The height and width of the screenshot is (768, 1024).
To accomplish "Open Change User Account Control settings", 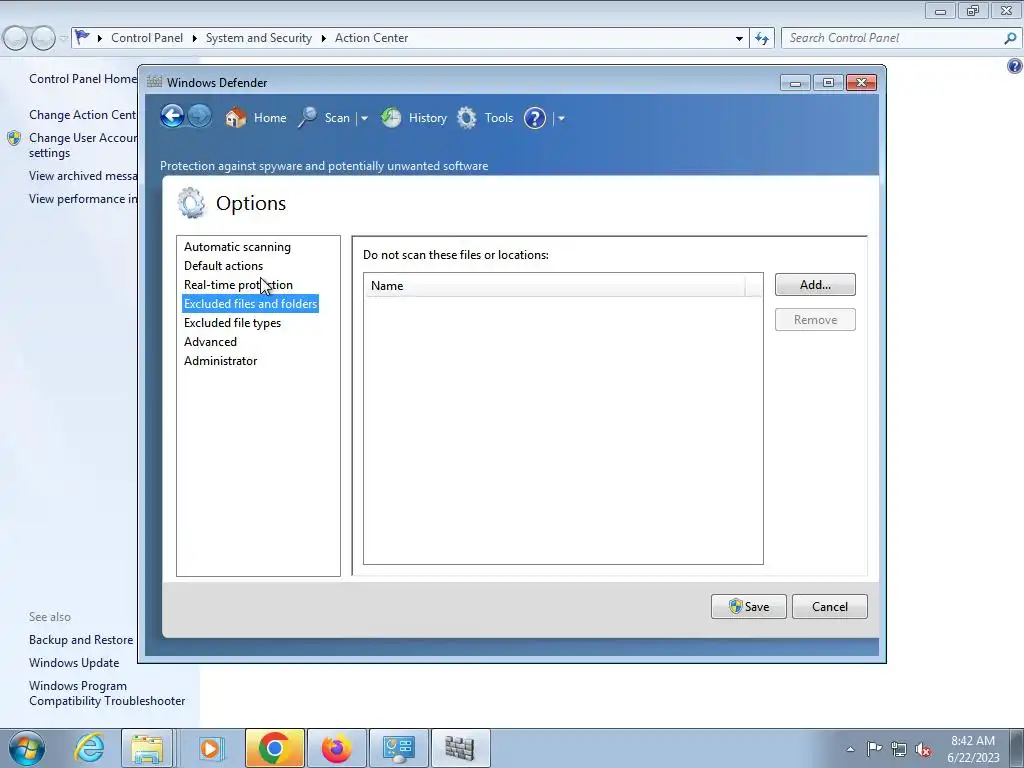I will coord(83,145).
